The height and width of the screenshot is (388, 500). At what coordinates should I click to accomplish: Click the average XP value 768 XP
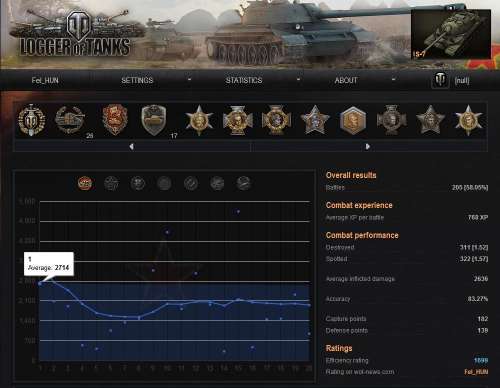[x=478, y=217]
